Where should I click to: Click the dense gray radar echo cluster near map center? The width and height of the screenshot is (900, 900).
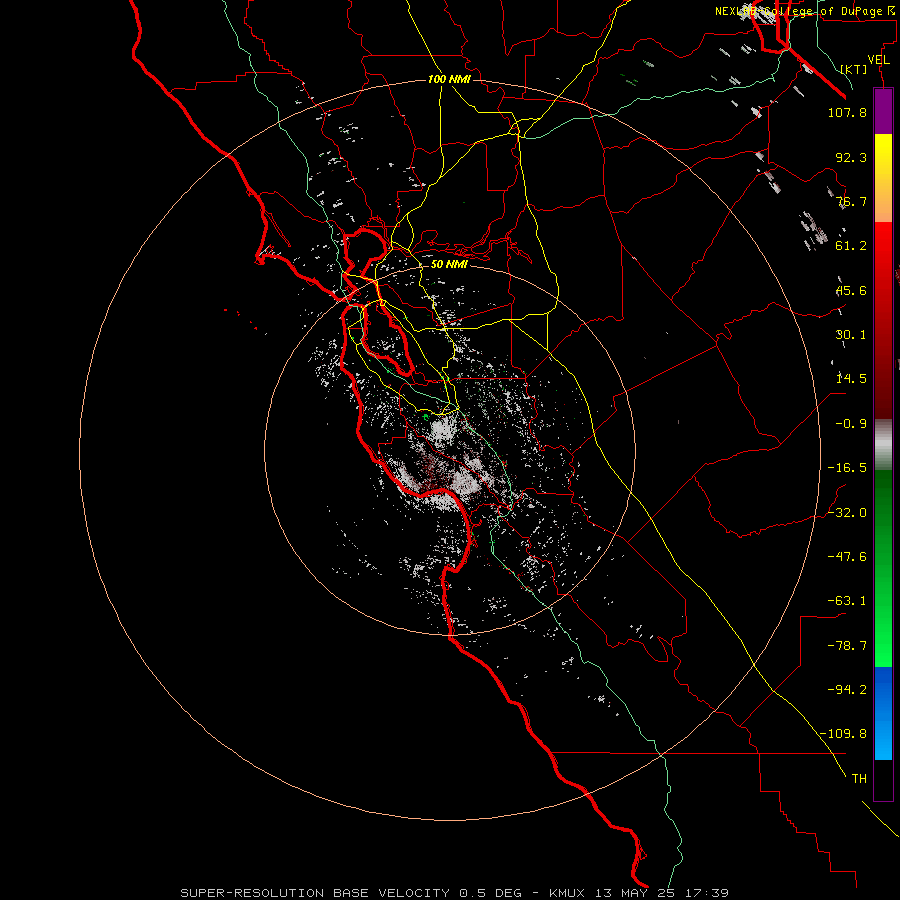coord(443,430)
